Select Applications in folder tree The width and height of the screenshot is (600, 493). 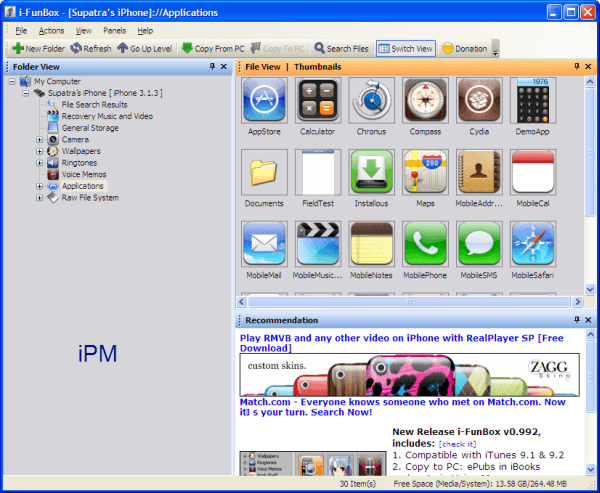tap(83, 186)
